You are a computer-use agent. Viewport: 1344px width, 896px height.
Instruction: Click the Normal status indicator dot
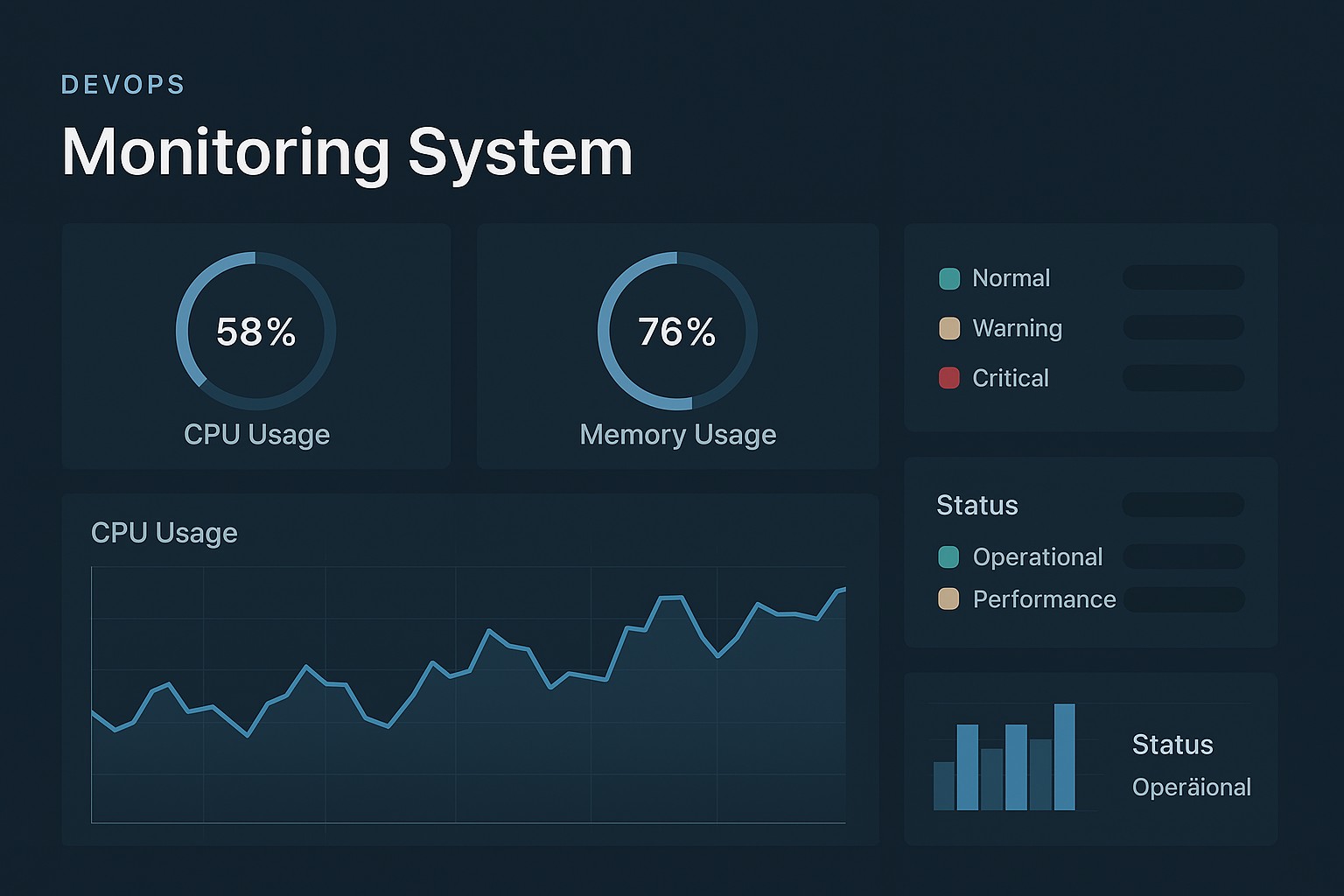coord(949,277)
